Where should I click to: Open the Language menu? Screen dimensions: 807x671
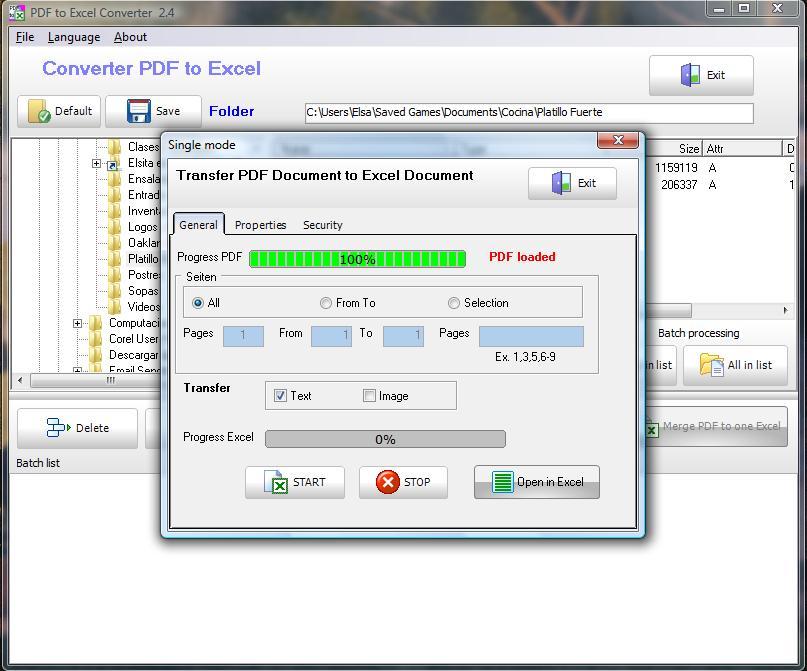click(x=74, y=37)
